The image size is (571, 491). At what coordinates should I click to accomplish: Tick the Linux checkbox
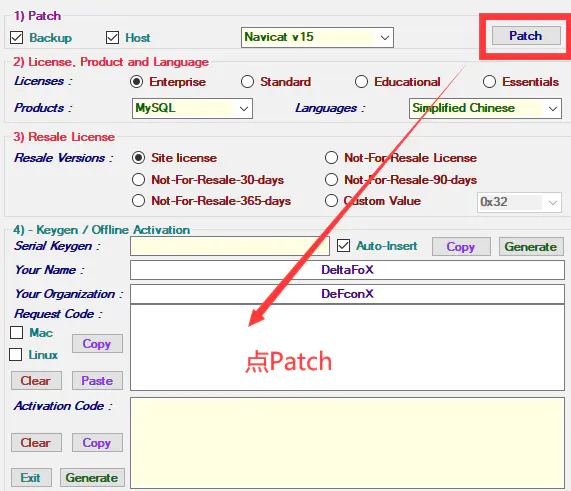point(15,355)
